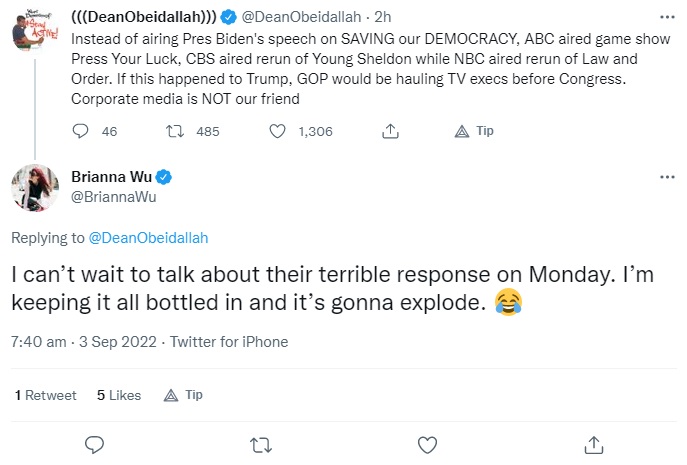Viewport: 687px width, 465px height.
Task: View the 5 Likes list
Action: click(x=119, y=395)
